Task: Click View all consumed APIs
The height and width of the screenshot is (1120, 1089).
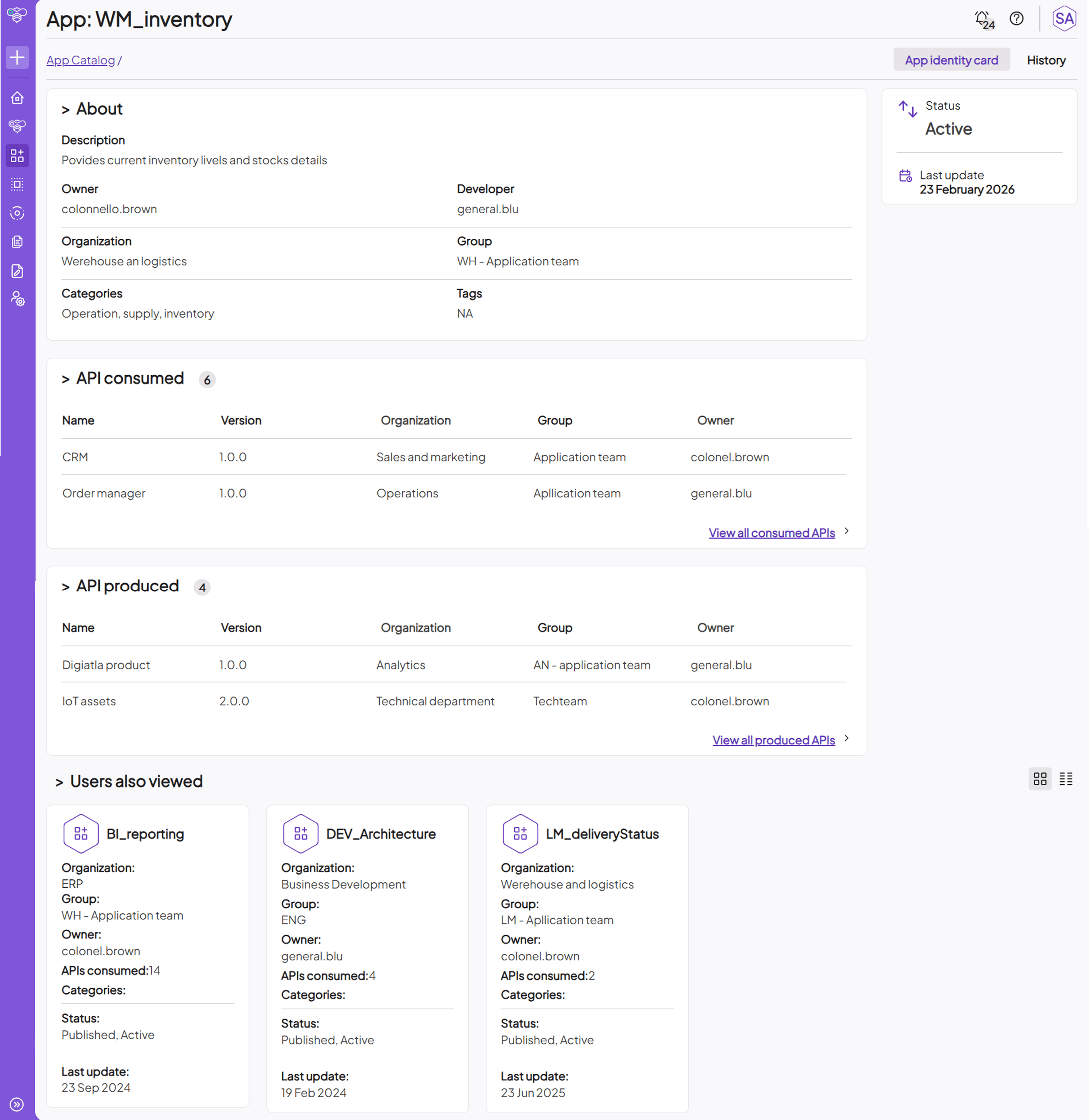Action: (772, 532)
